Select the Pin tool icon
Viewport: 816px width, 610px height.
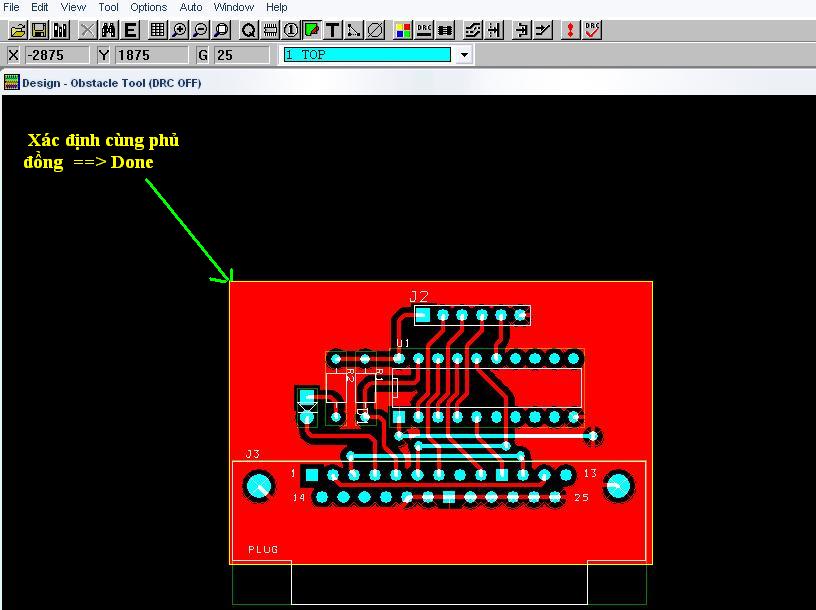291,31
